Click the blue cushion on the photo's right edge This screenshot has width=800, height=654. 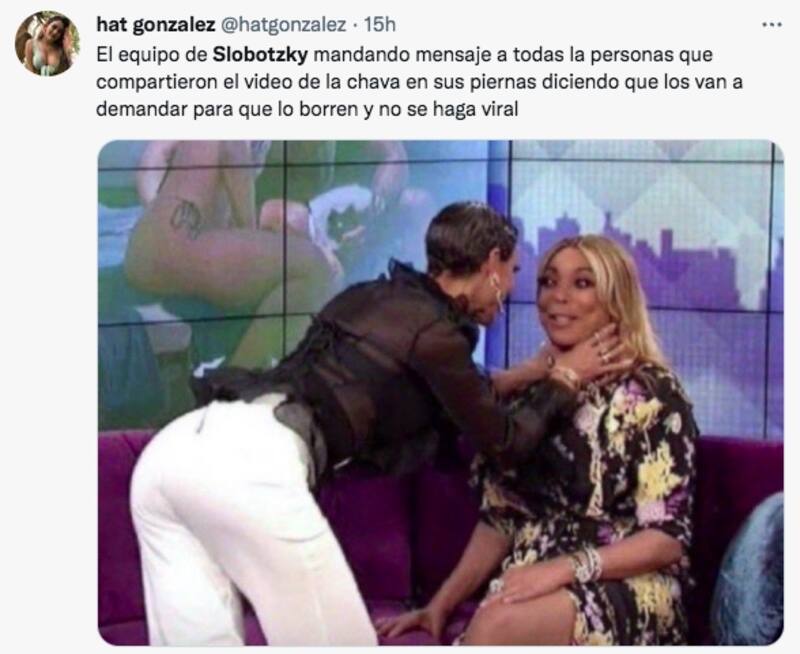pos(749,569)
